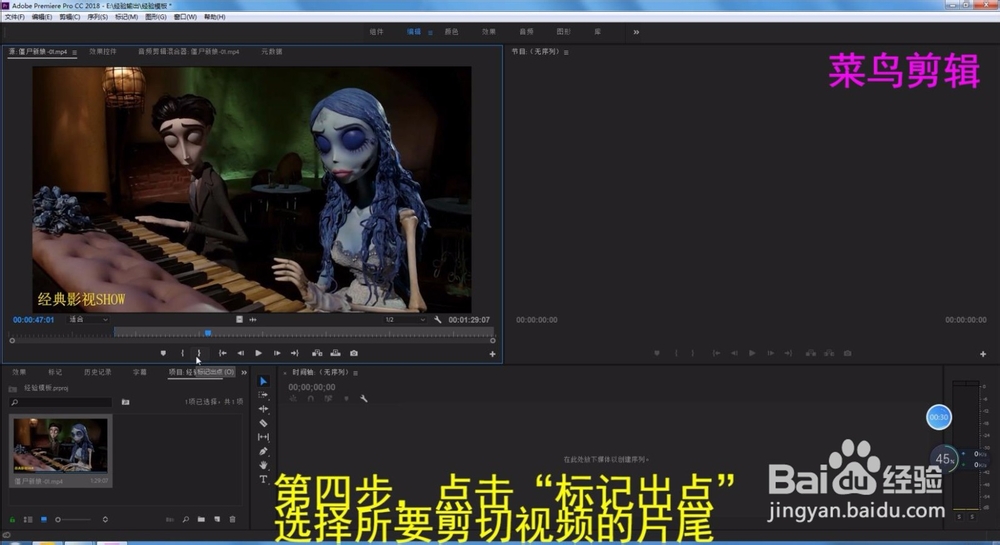Switch to the 效果控件 tab
Image resolution: width=1000 pixels, height=545 pixels.
click(x=103, y=52)
